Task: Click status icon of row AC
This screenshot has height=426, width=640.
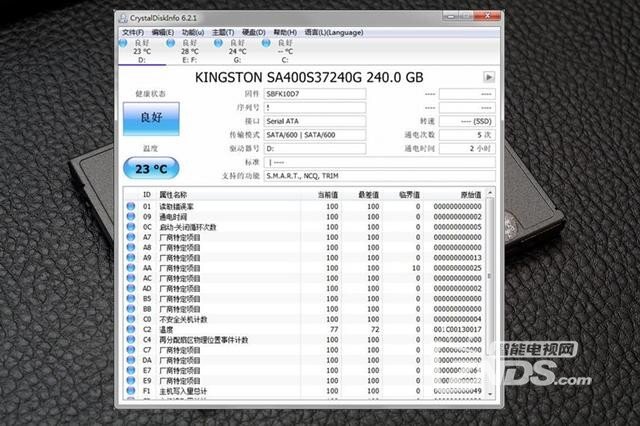Action: point(131,278)
